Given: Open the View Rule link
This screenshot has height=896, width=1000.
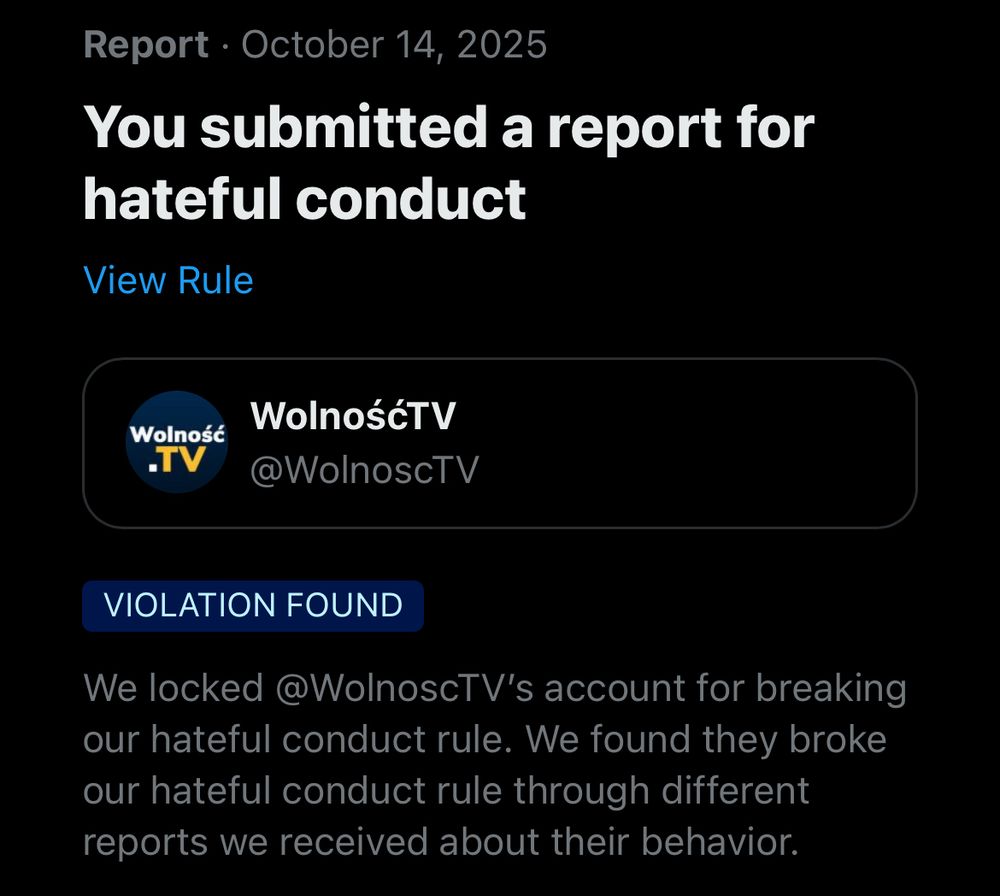Looking at the screenshot, I should click(168, 280).
